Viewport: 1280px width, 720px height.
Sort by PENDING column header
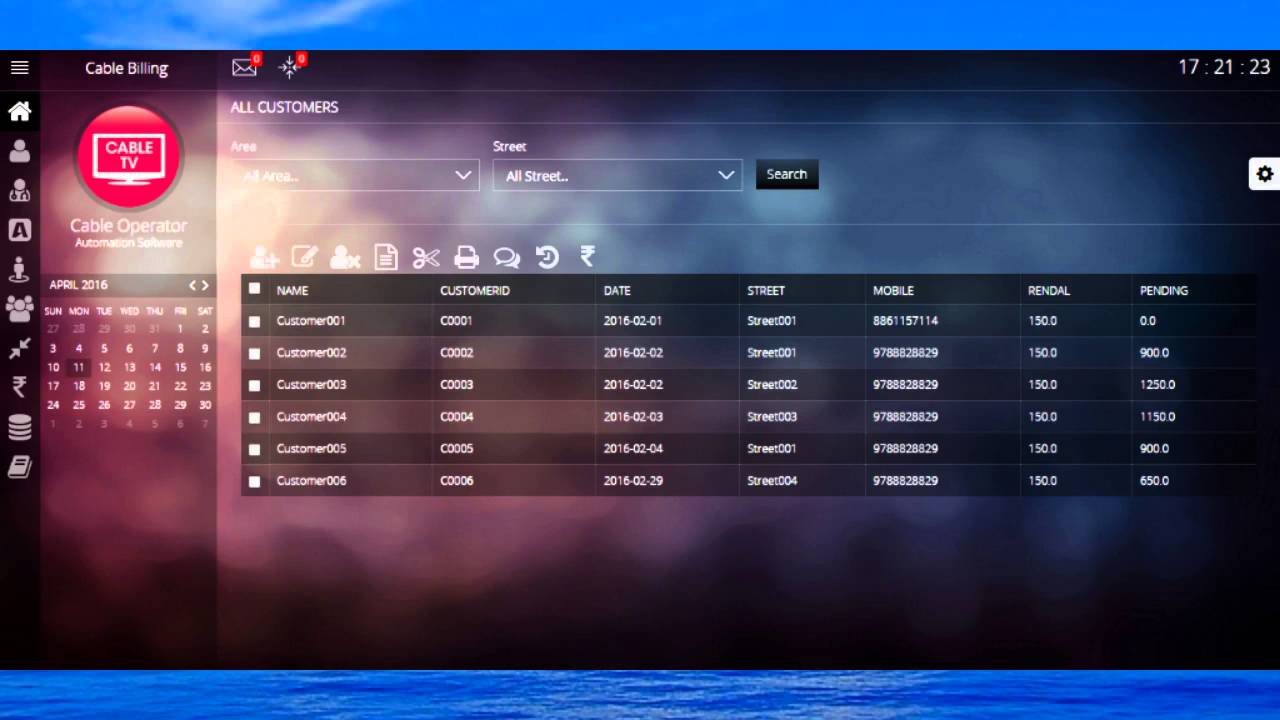pyautogui.click(x=1164, y=290)
